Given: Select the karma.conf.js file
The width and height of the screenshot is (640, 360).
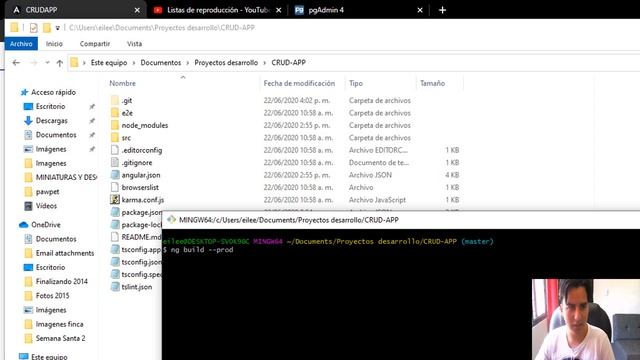Looking at the screenshot, I should coord(142,200).
